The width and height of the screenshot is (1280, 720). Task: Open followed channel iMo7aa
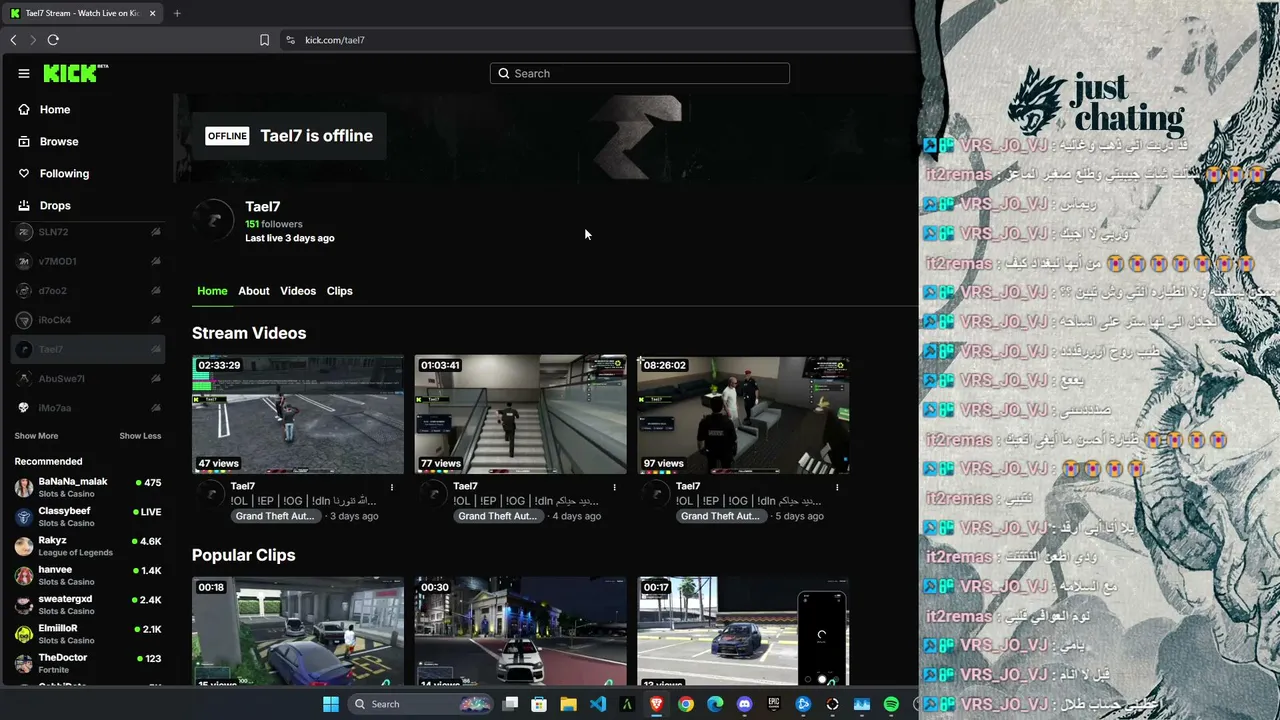coord(88,408)
